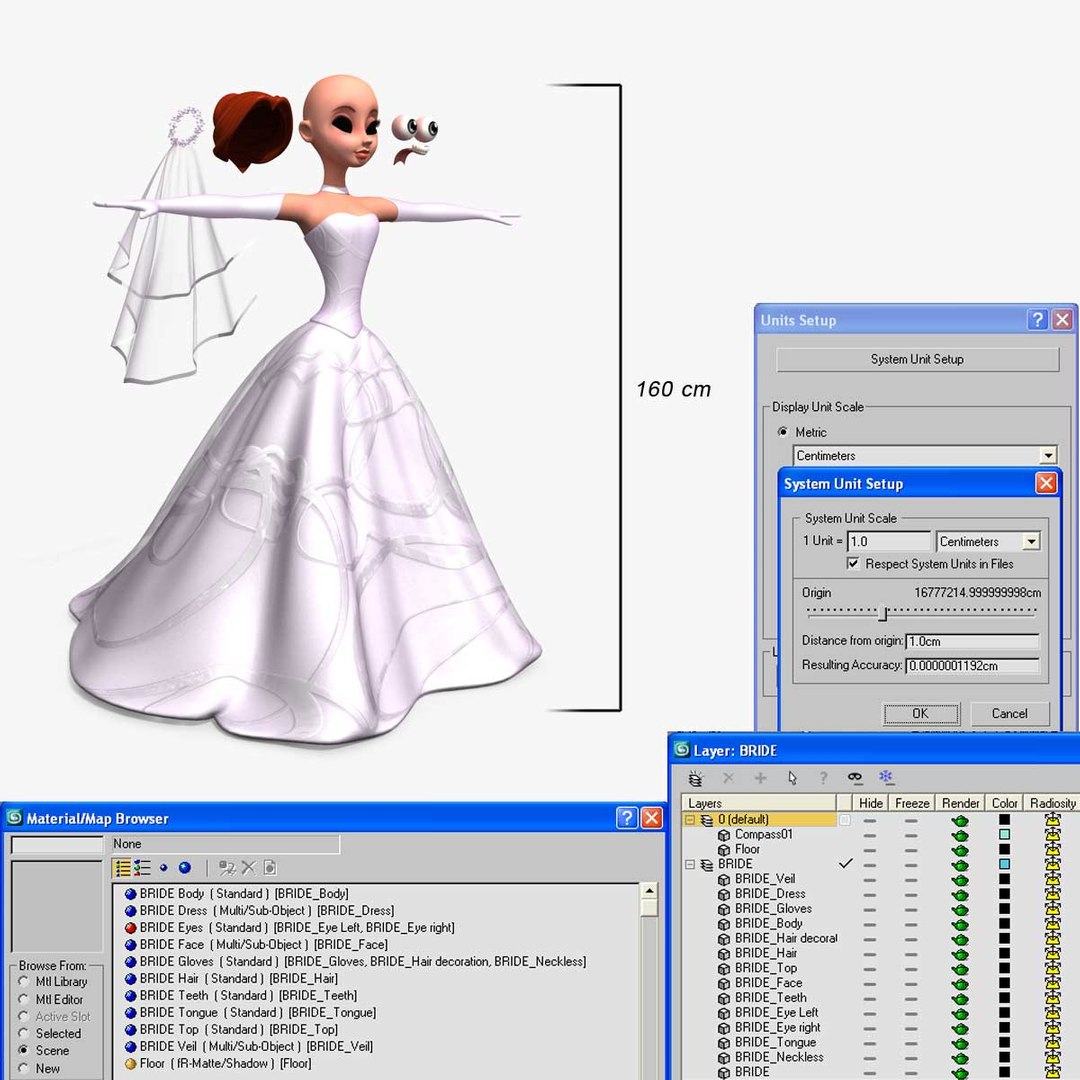Image resolution: width=1080 pixels, height=1080 pixels.
Task: Select BRIDE_Eye Left in layer list
Action: coord(776,1012)
